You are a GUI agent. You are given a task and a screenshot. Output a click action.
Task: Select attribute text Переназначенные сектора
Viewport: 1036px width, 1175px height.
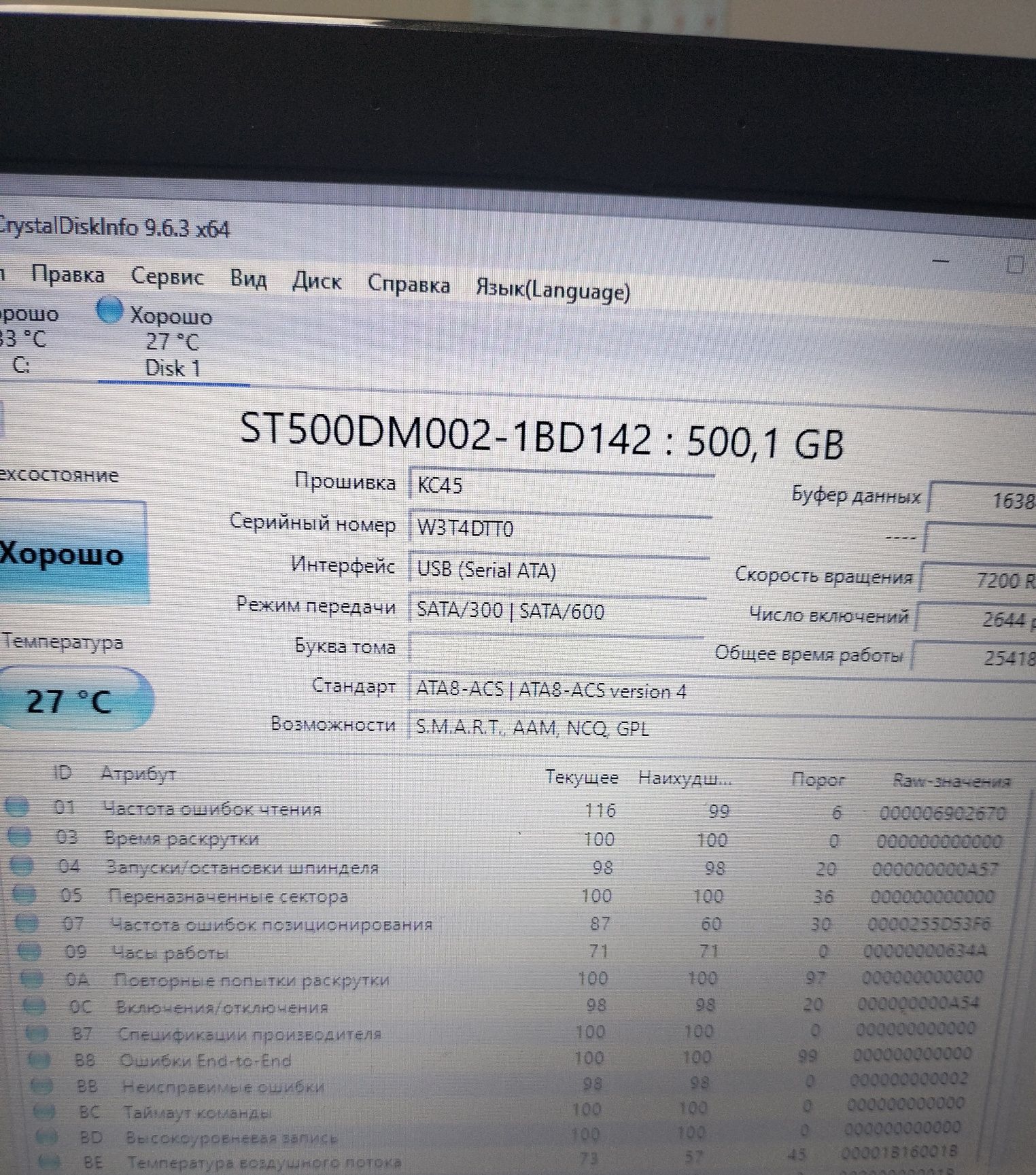(x=228, y=896)
